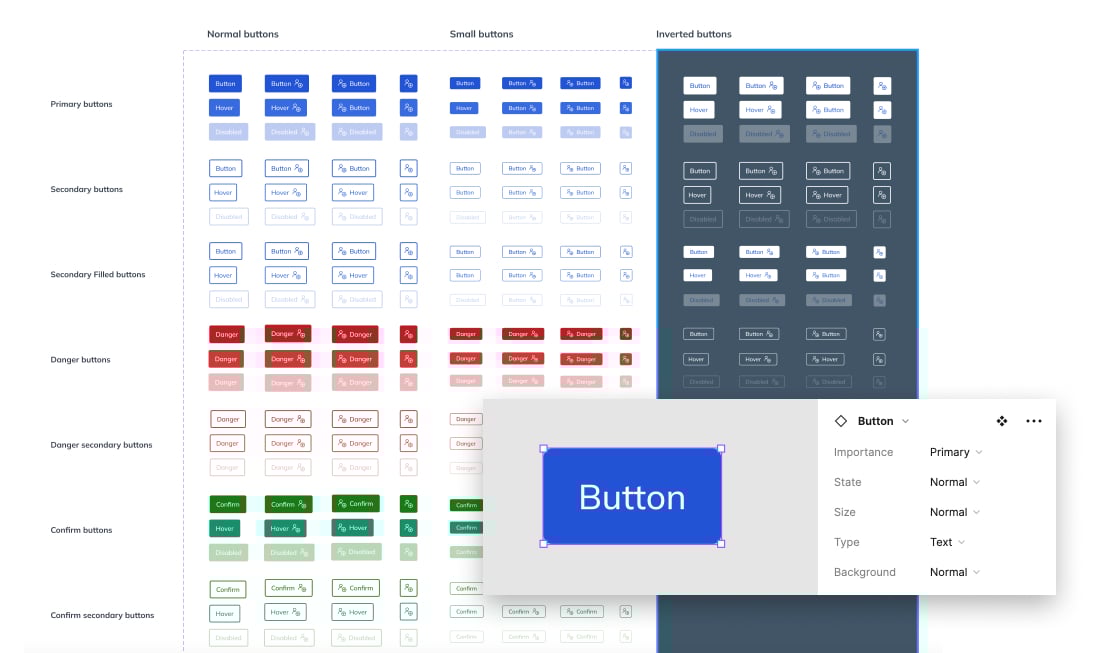Image resolution: width=1107 pixels, height=653 pixels.
Task: Click the Importance property label
Action: [x=863, y=452]
